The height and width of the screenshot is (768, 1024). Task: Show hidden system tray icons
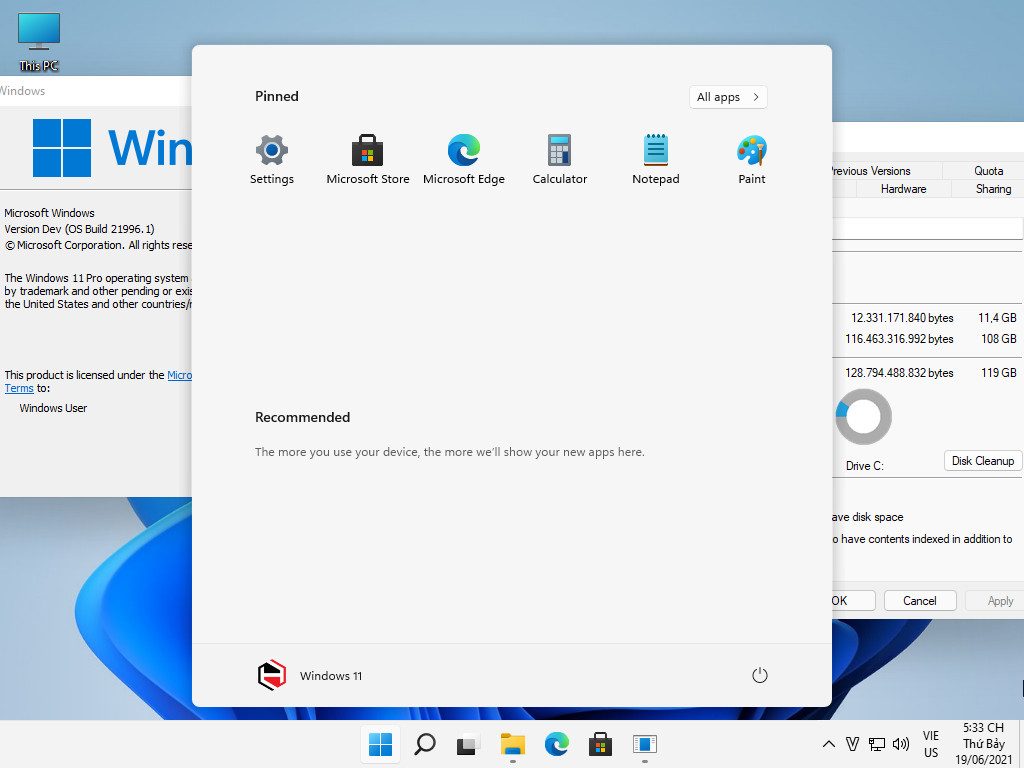pos(828,744)
